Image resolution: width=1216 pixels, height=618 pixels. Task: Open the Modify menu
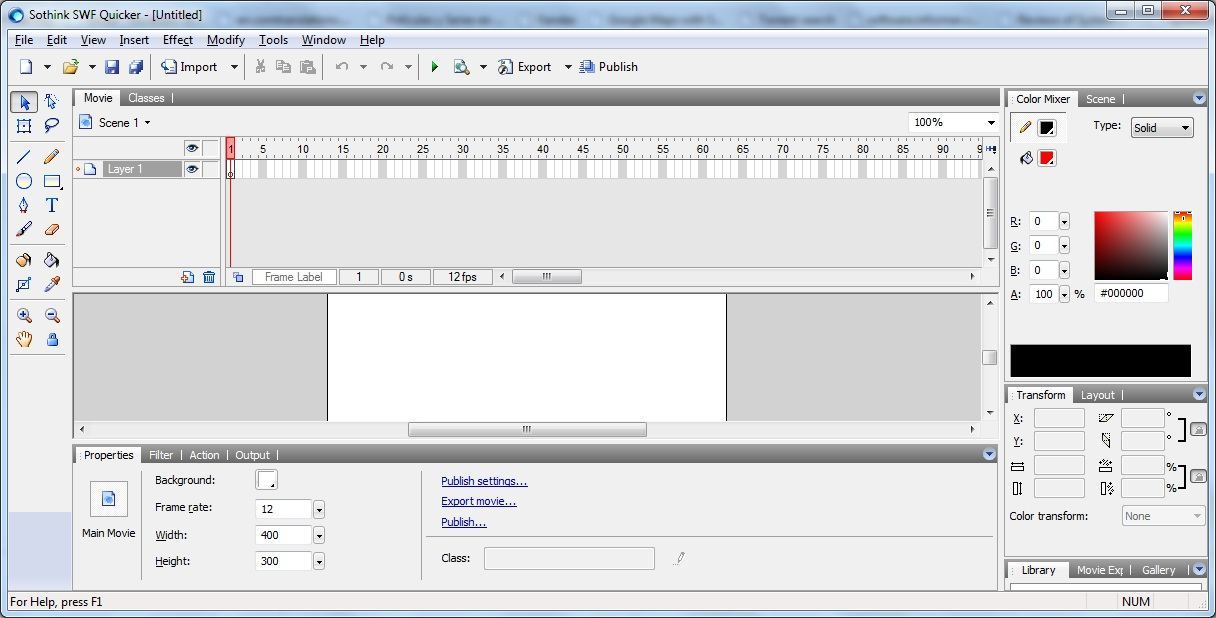coord(225,40)
